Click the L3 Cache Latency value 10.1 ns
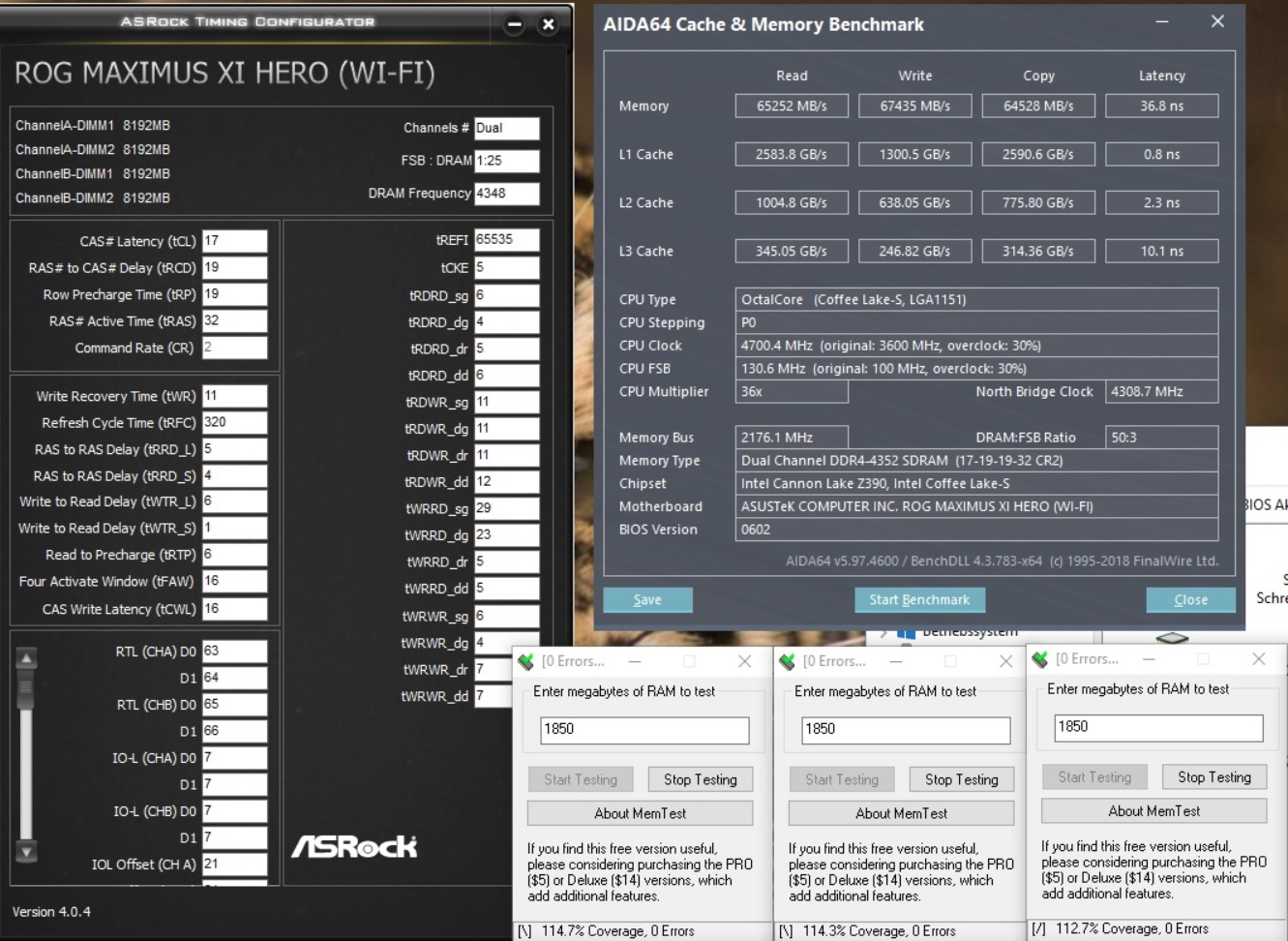1288x941 pixels. click(1161, 252)
